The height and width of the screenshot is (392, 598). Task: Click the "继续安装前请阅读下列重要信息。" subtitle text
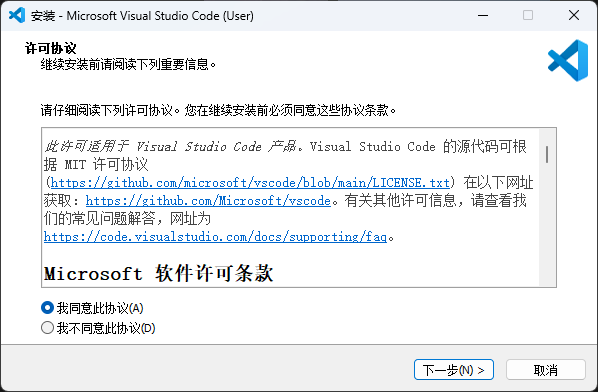(129, 64)
